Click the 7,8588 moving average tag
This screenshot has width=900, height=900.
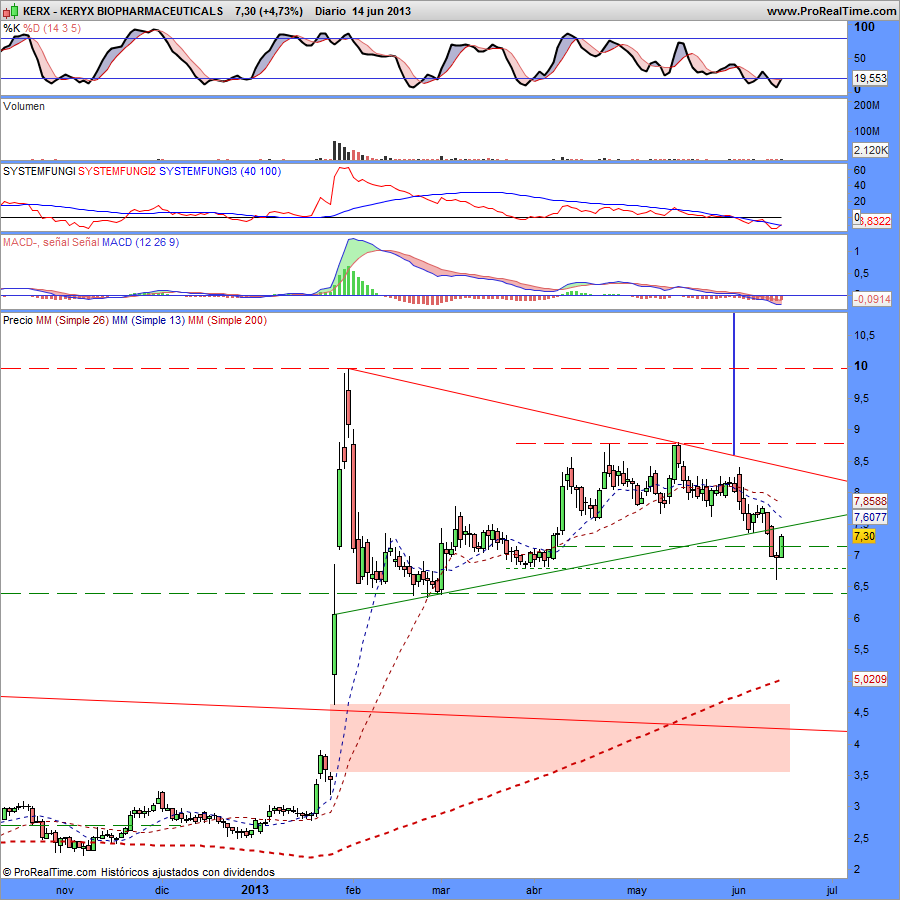870,501
